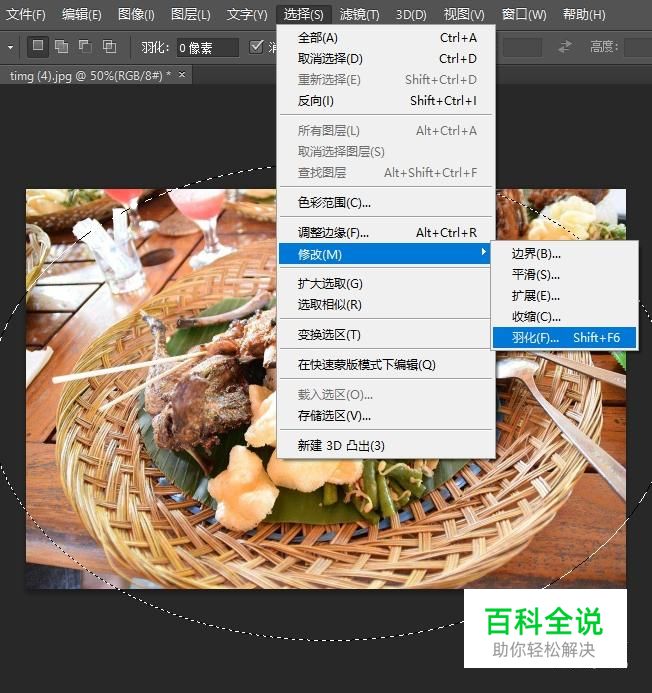Select the Intersect with Selection mode icon
Viewport: 652px width, 693px height.
[x=109, y=46]
